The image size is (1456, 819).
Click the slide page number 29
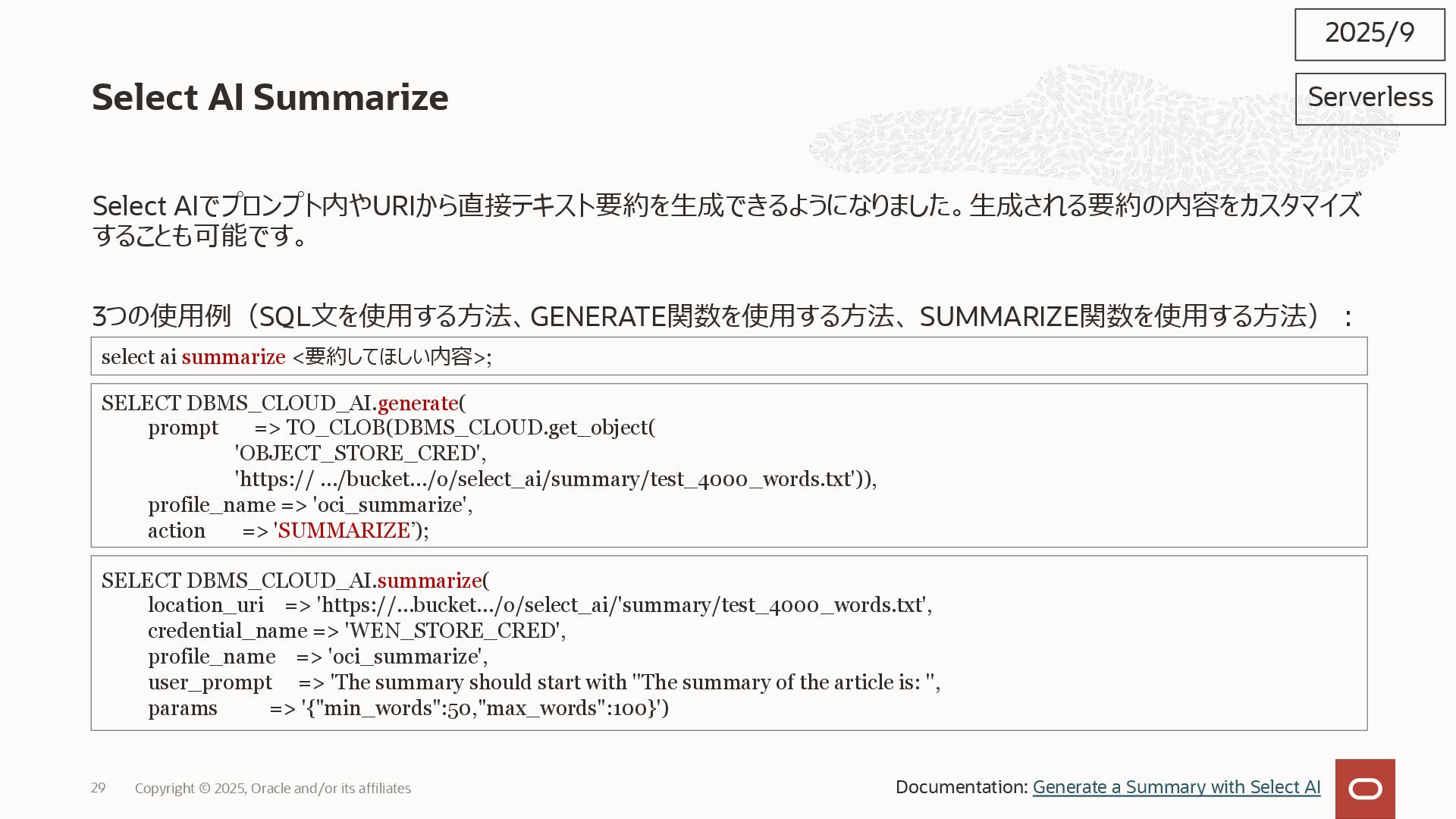98,788
